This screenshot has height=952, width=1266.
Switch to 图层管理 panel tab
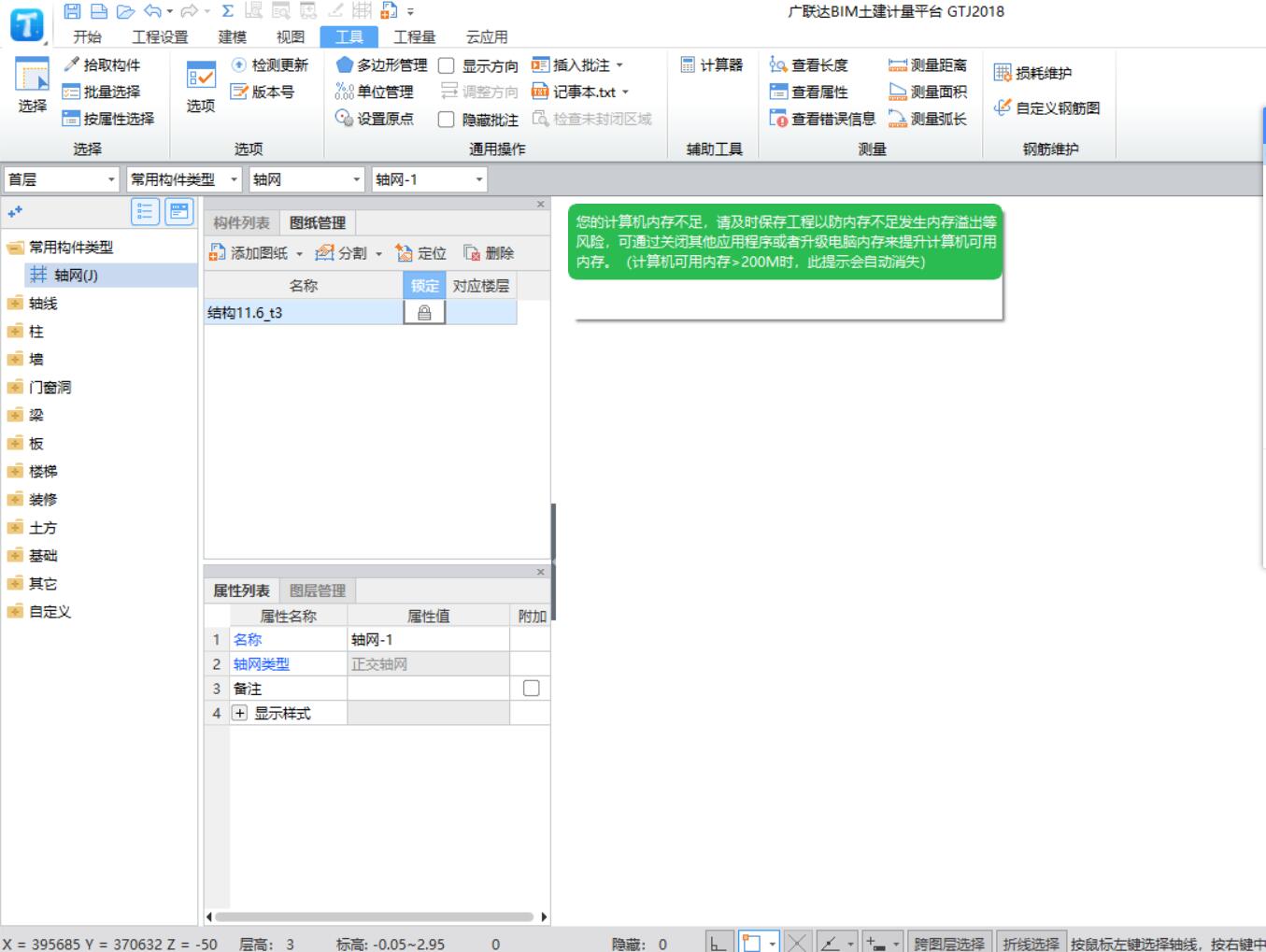318,590
